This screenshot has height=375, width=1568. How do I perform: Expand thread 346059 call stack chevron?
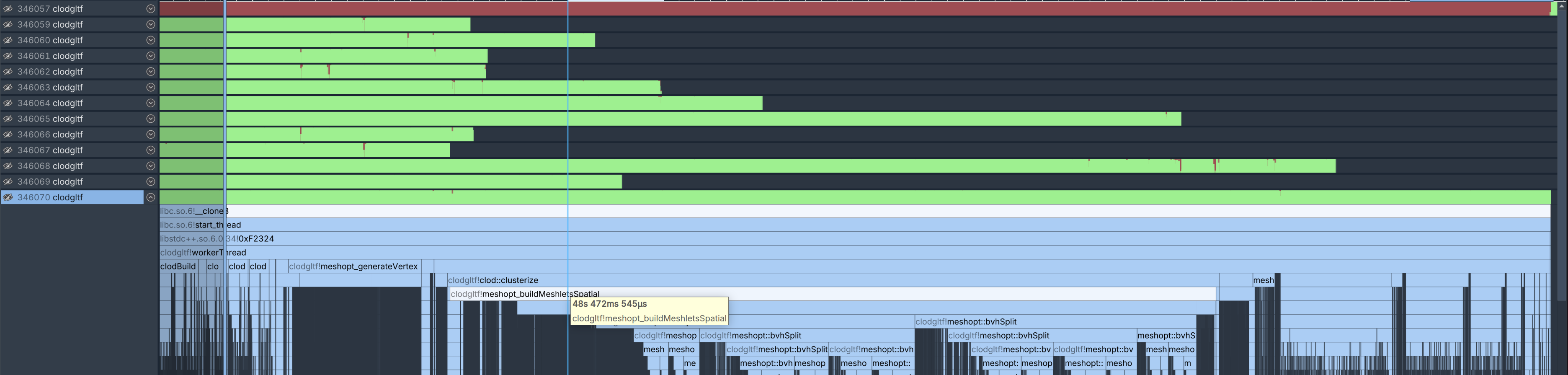pos(150,25)
